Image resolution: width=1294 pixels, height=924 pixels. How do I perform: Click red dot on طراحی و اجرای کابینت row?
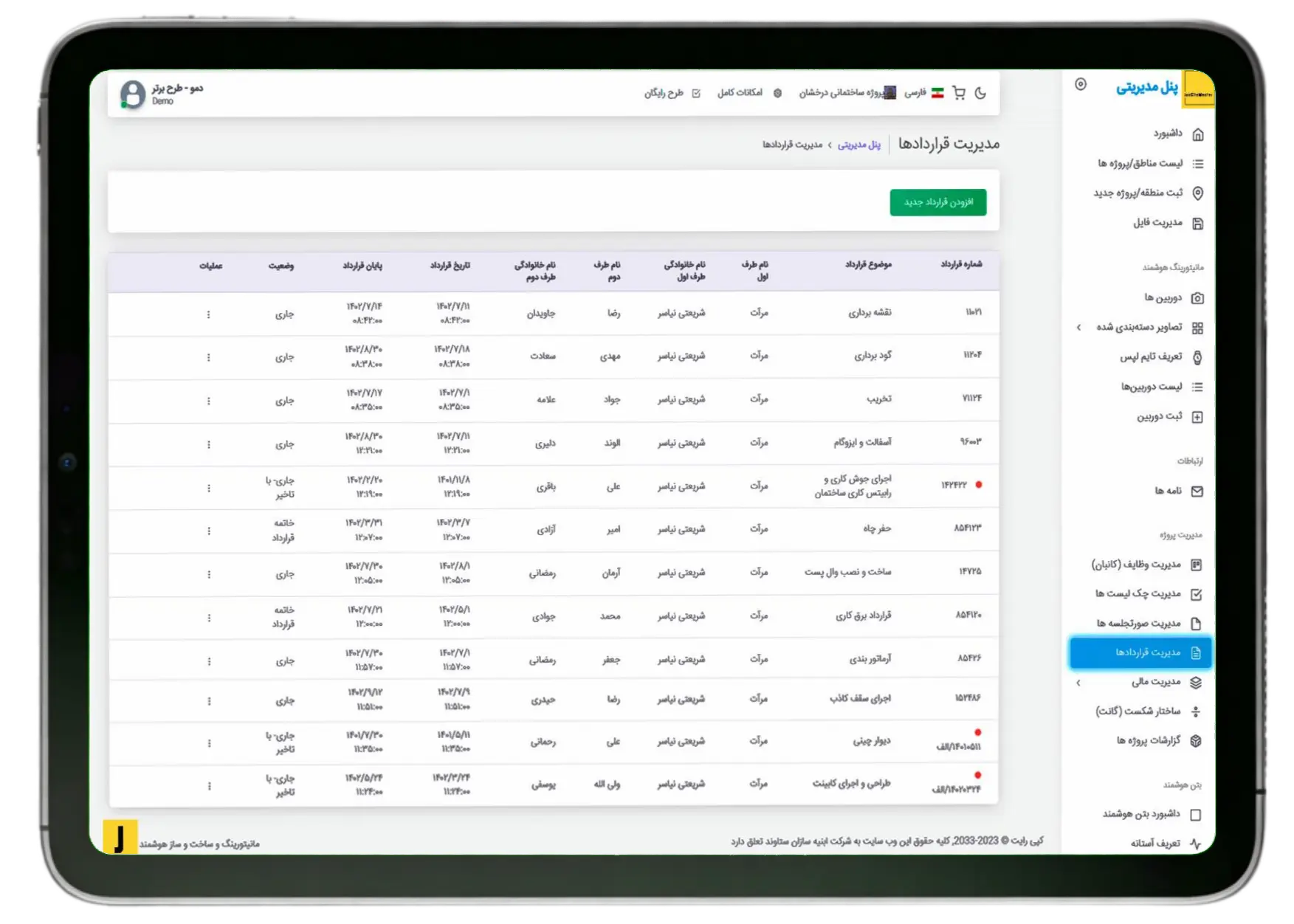coord(977,775)
